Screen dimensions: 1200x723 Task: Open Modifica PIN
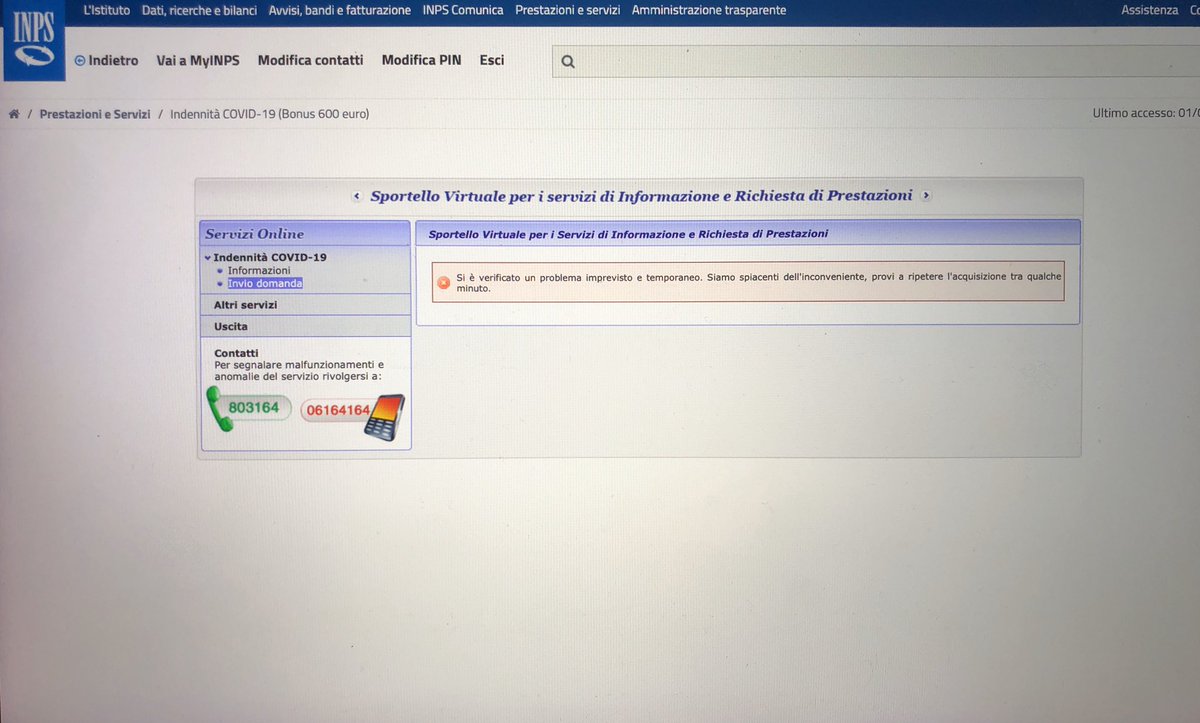click(x=421, y=61)
